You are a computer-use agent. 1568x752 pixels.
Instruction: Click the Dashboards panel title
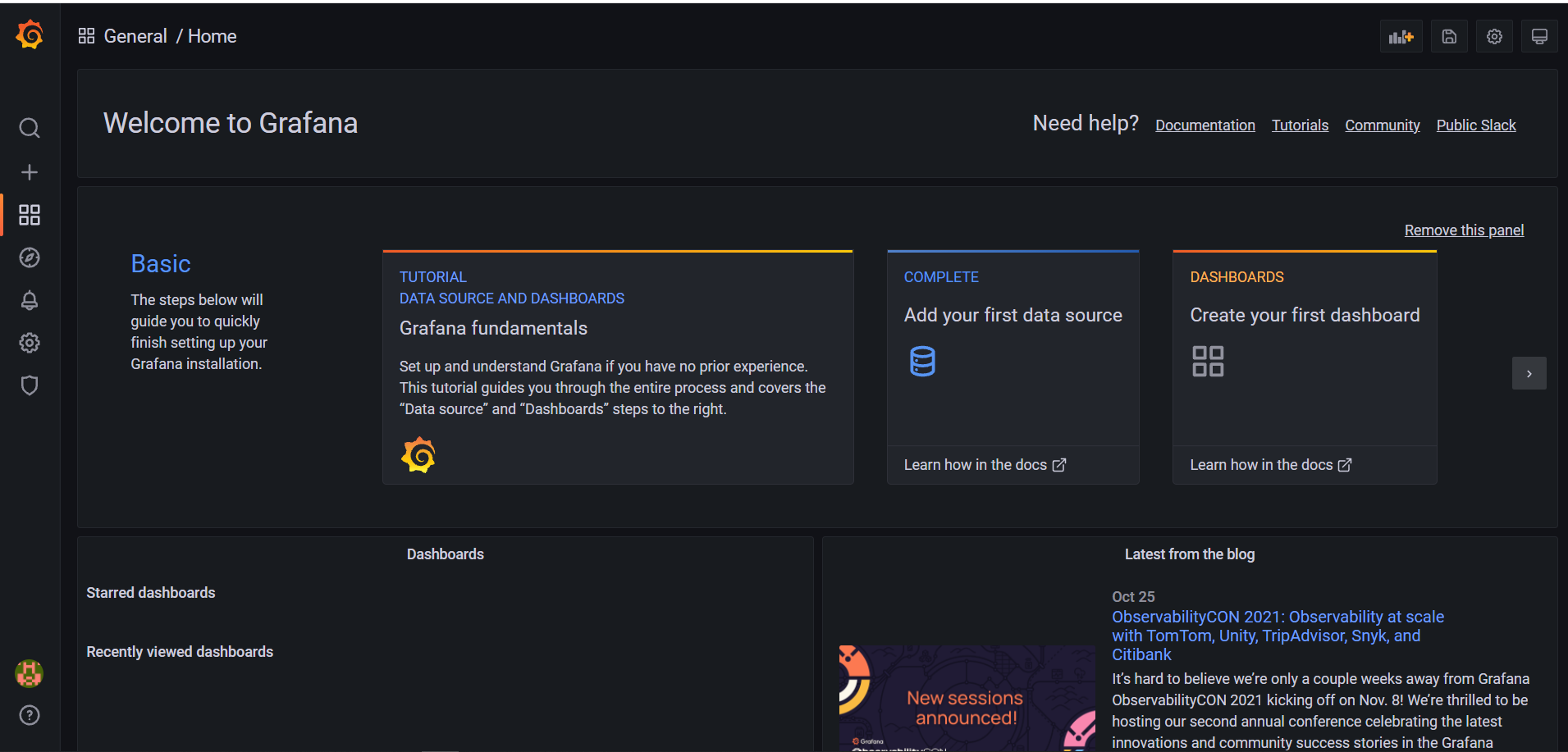click(446, 554)
